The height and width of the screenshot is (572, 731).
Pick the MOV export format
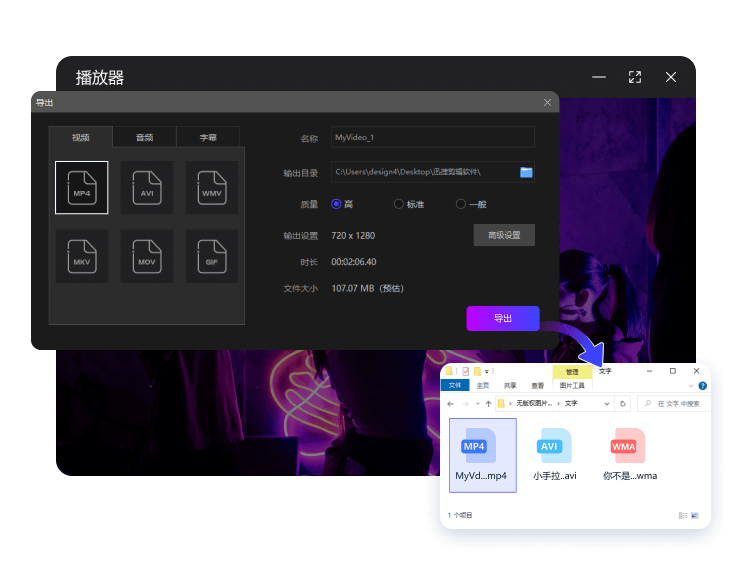point(147,256)
